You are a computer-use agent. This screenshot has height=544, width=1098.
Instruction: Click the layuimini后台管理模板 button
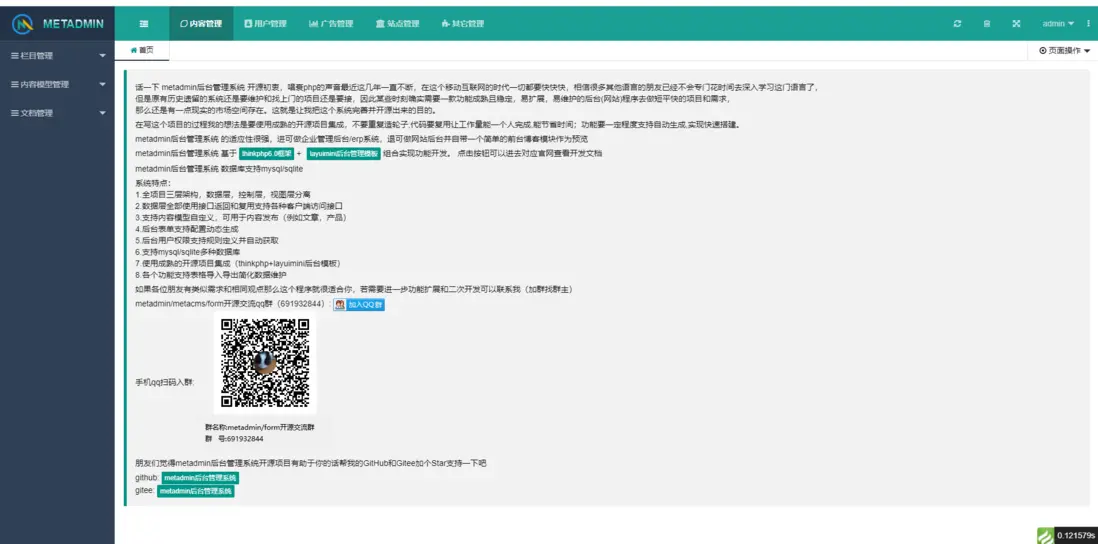pos(343,153)
